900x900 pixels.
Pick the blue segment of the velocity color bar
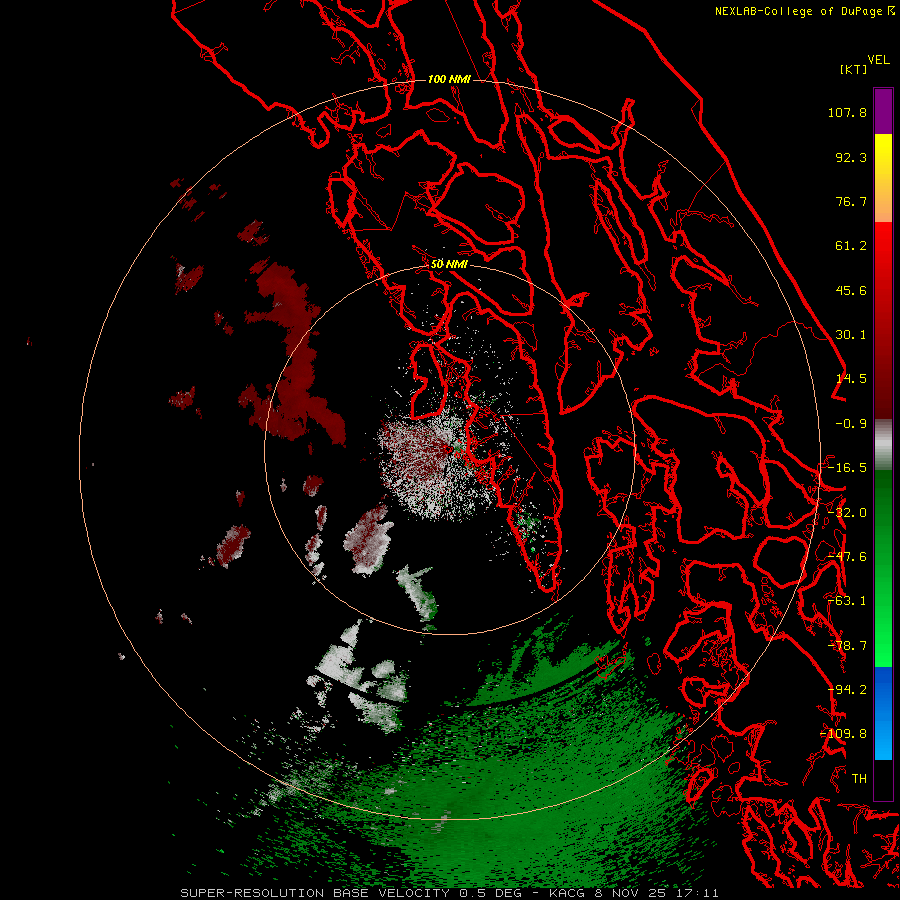tap(883, 713)
